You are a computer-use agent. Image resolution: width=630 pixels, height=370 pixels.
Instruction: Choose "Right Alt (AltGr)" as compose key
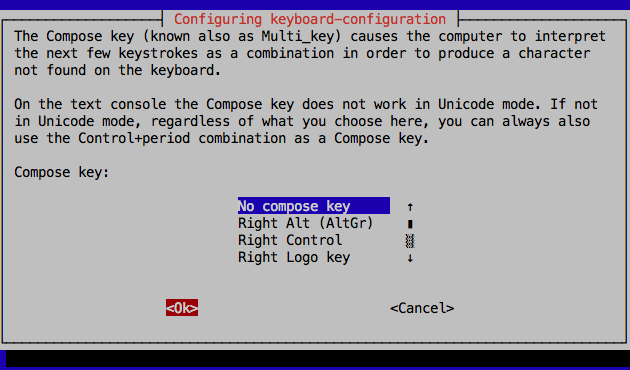(x=306, y=223)
